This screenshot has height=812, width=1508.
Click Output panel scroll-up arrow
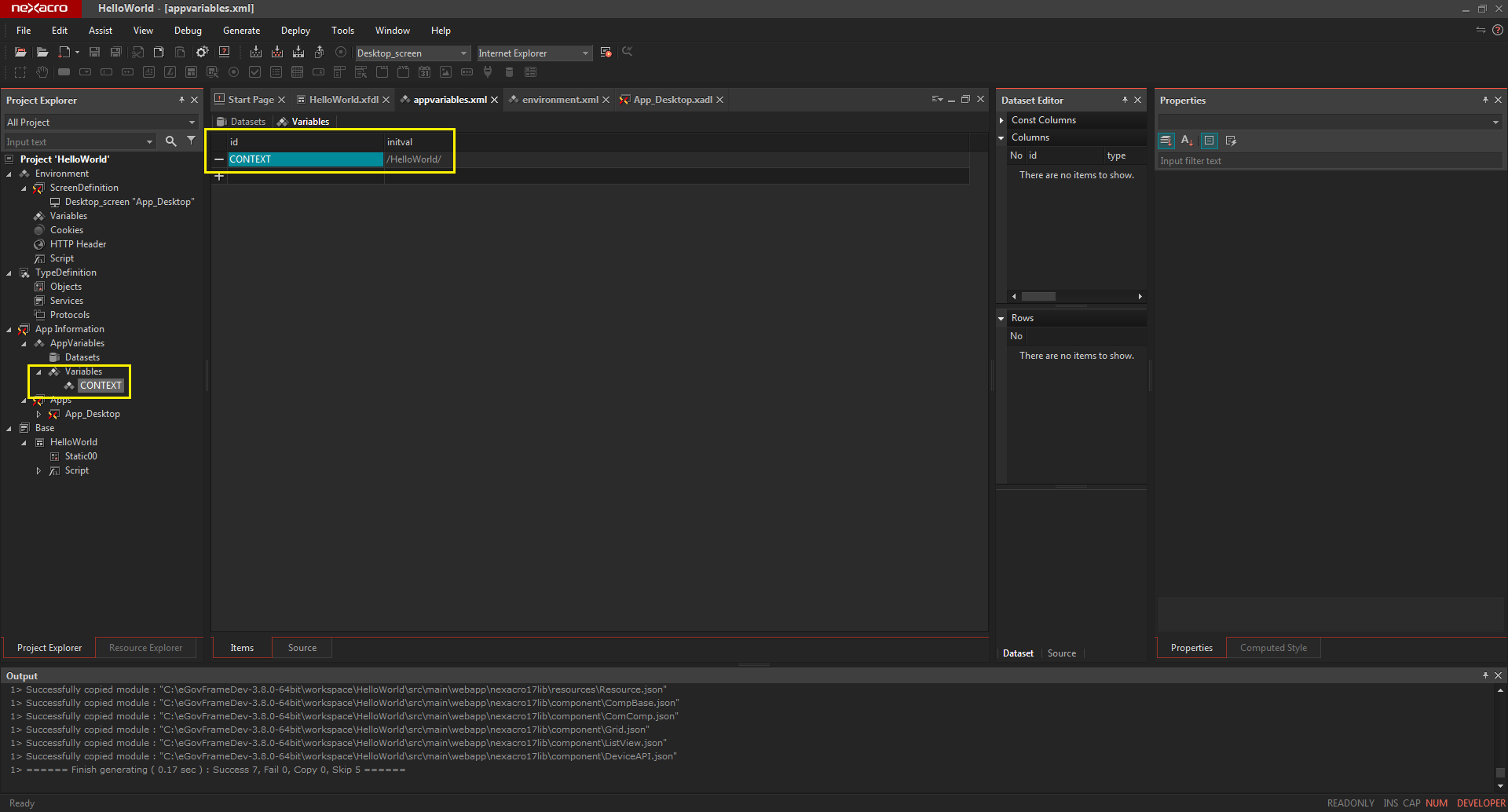click(1500, 690)
